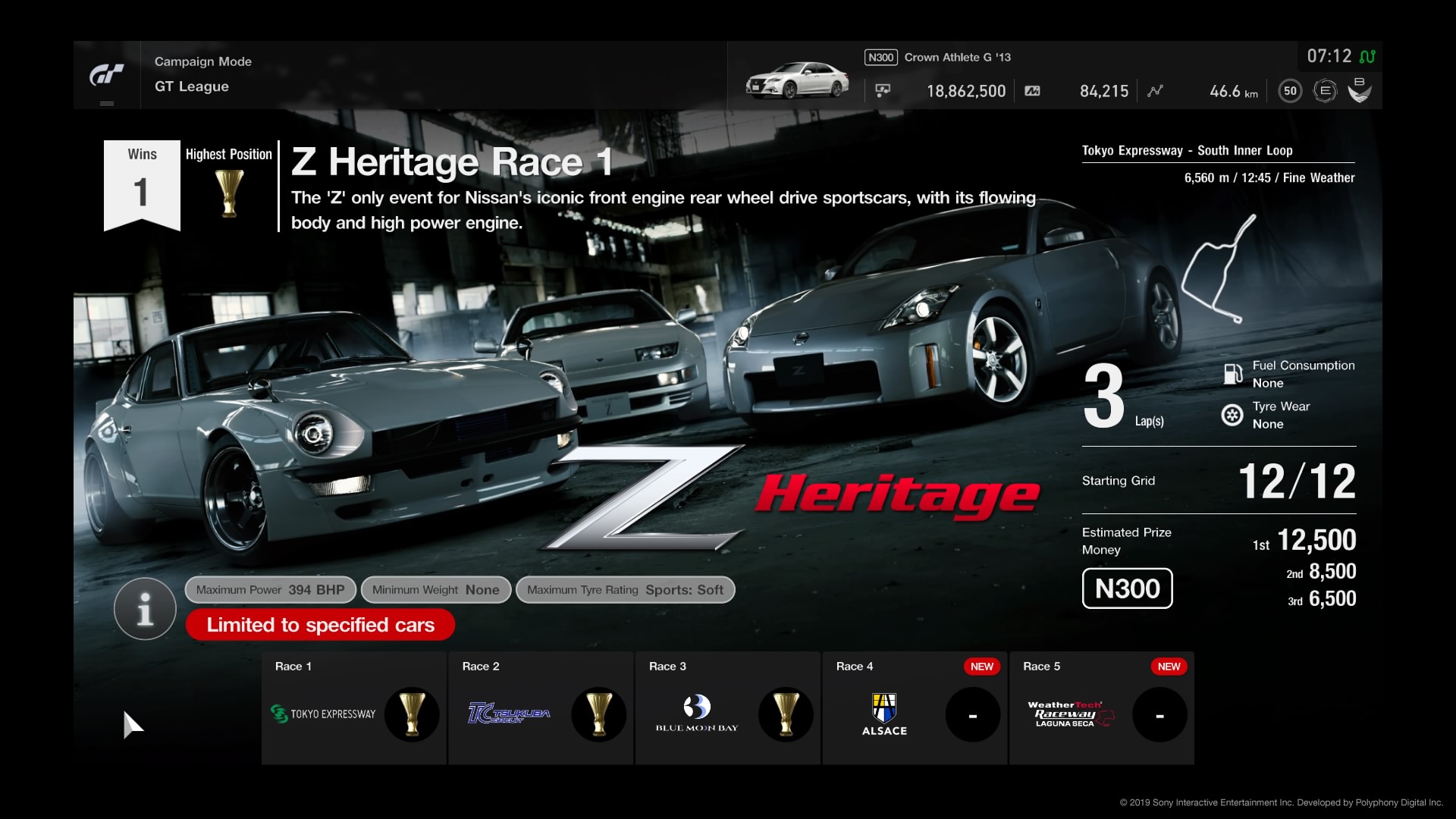Select the Race 2 tab
The width and height of the screenshot is (1456, 819).
coord(541,708)
